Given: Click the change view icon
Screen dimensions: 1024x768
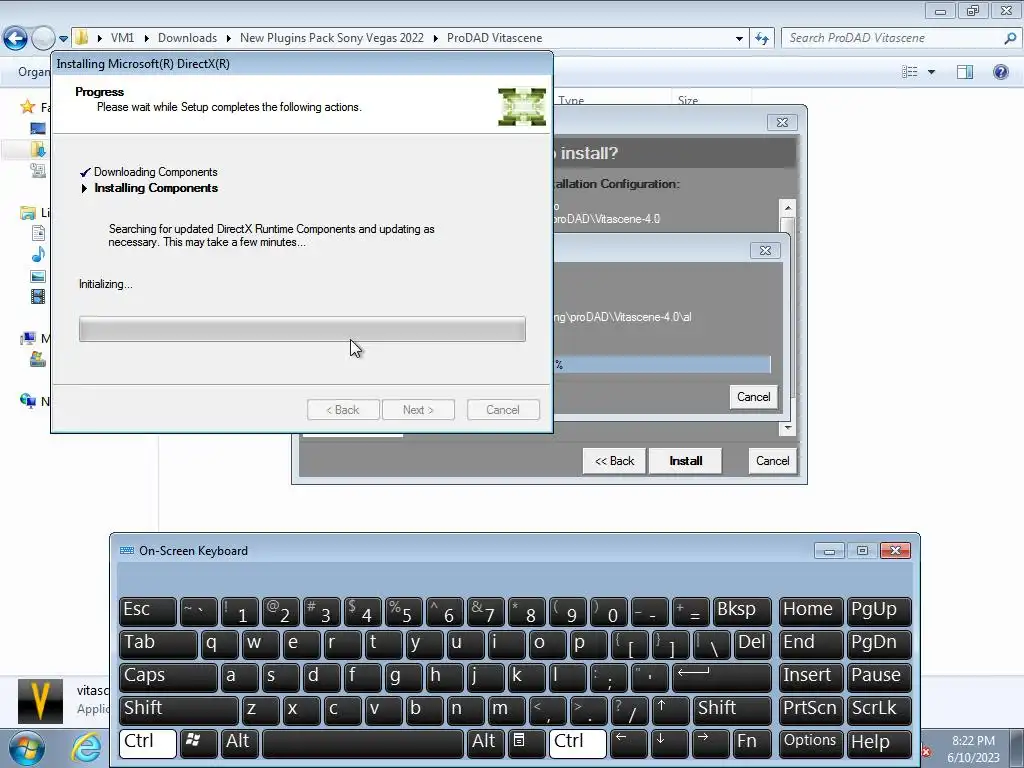Looking at the screenshot, I should click(x=909, y=72).
